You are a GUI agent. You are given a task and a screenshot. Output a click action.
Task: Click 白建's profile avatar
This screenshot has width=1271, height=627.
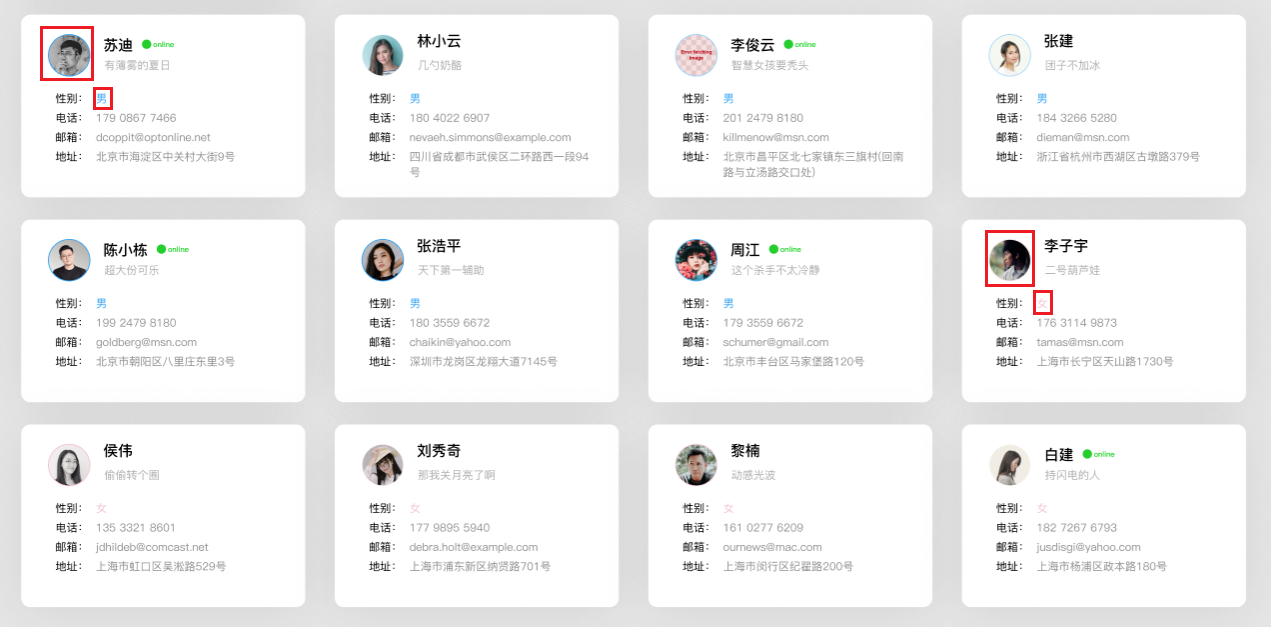coord(1009,465)
